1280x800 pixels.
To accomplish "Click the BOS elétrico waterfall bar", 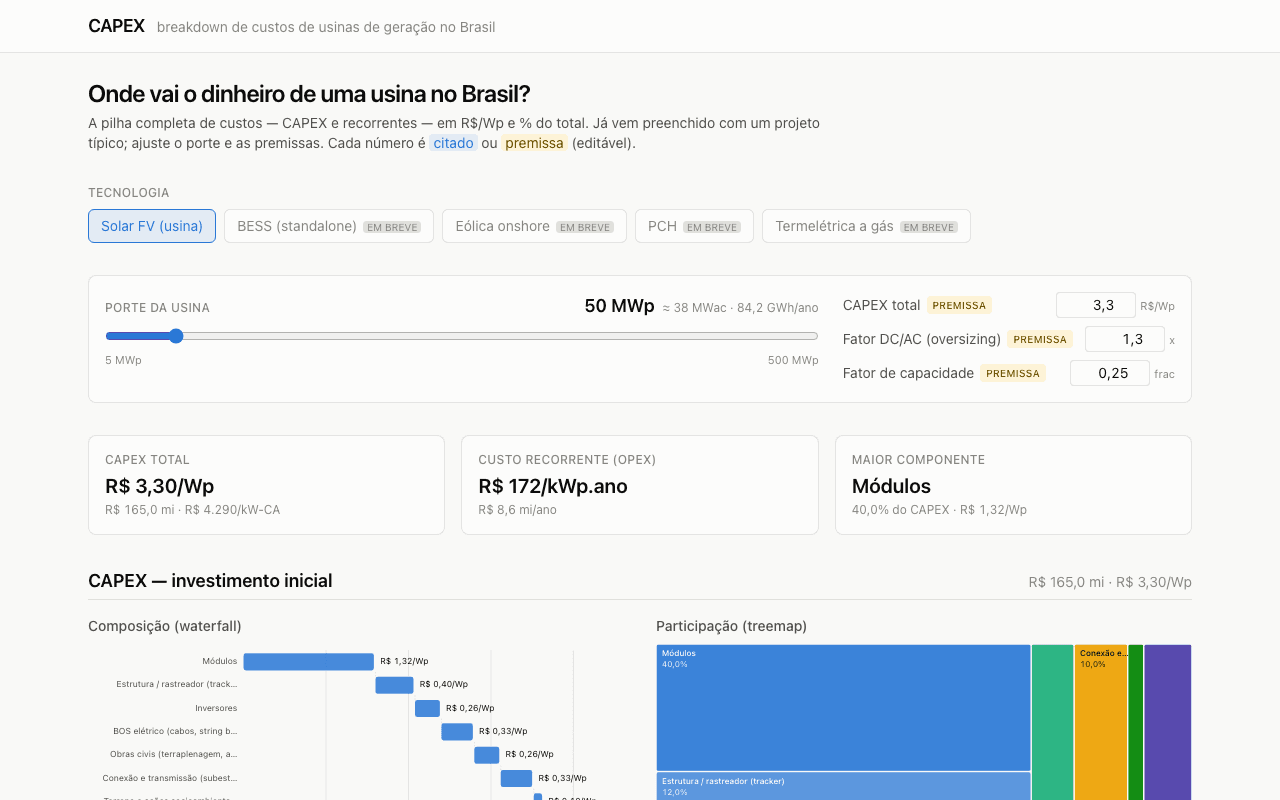I will tap(457, 731).
